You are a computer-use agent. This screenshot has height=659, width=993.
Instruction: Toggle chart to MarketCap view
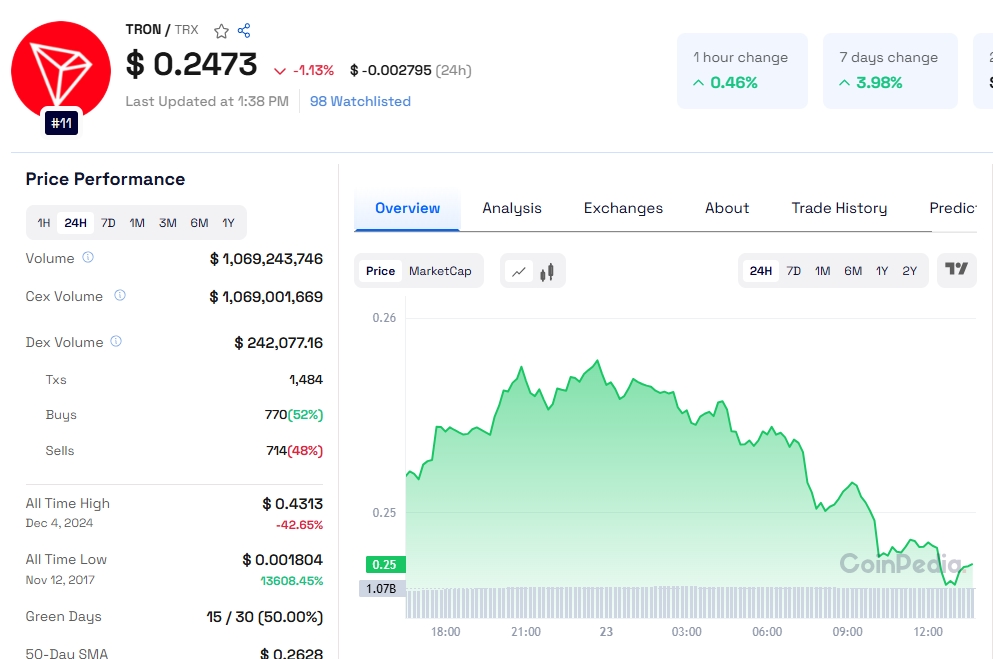pyautogui.click(x=440, y=271)
